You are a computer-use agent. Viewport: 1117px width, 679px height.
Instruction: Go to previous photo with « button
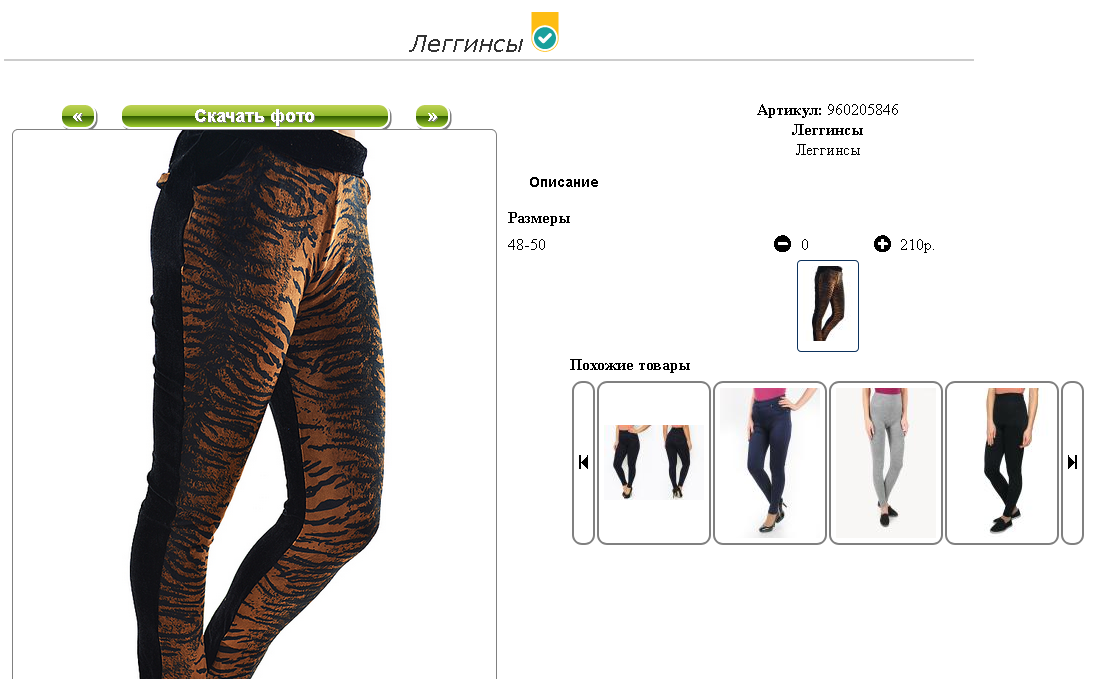pyautogui.click(x=78, y=116)
